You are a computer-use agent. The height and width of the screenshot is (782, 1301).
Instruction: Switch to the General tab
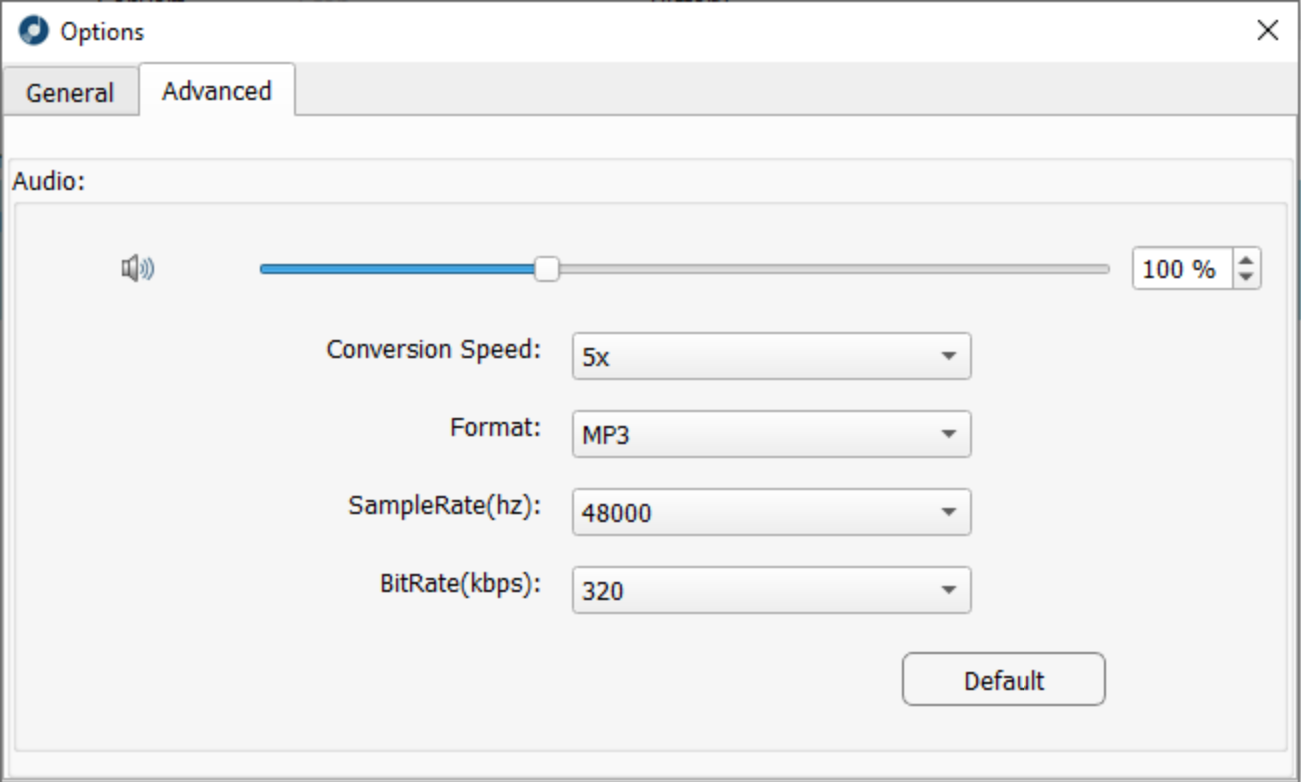70,94
